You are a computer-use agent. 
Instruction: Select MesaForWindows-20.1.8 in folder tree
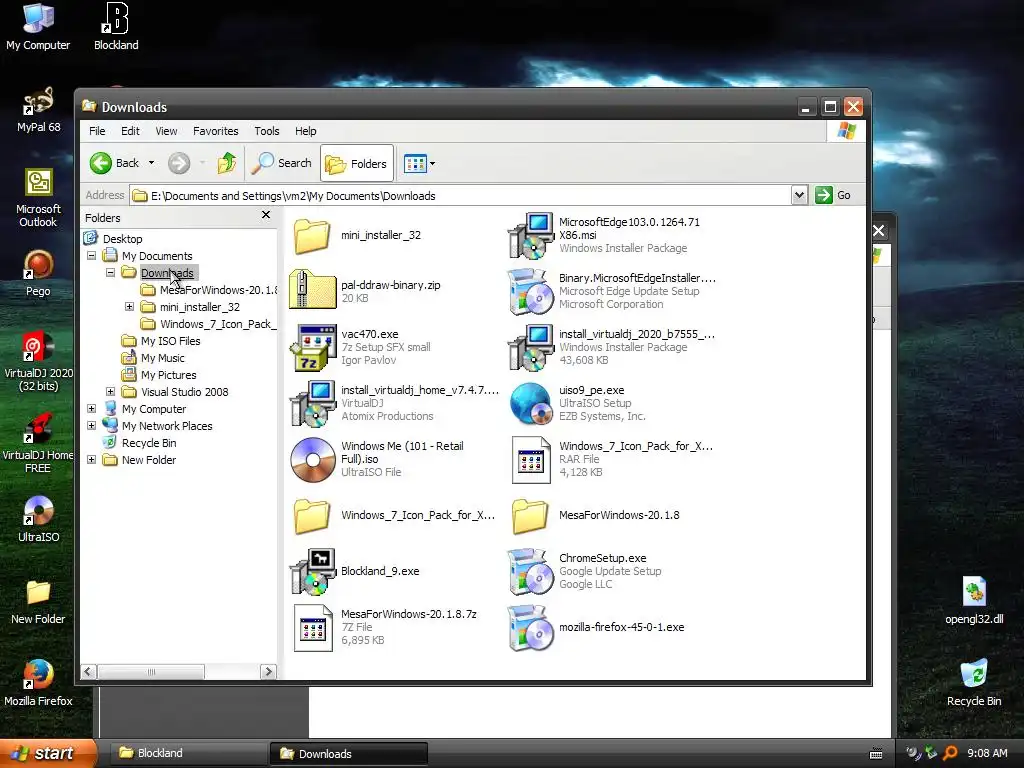[x=208, y=290]
